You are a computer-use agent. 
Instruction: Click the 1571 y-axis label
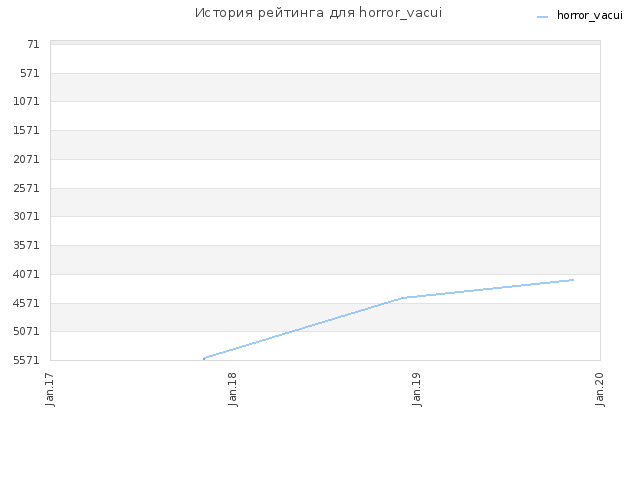point(27,130)
